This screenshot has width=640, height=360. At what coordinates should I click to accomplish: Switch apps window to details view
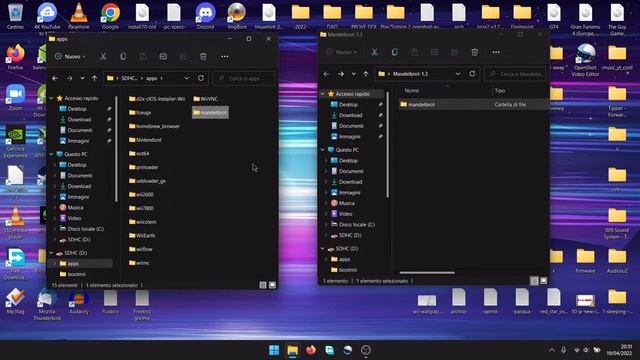point(263,285)
